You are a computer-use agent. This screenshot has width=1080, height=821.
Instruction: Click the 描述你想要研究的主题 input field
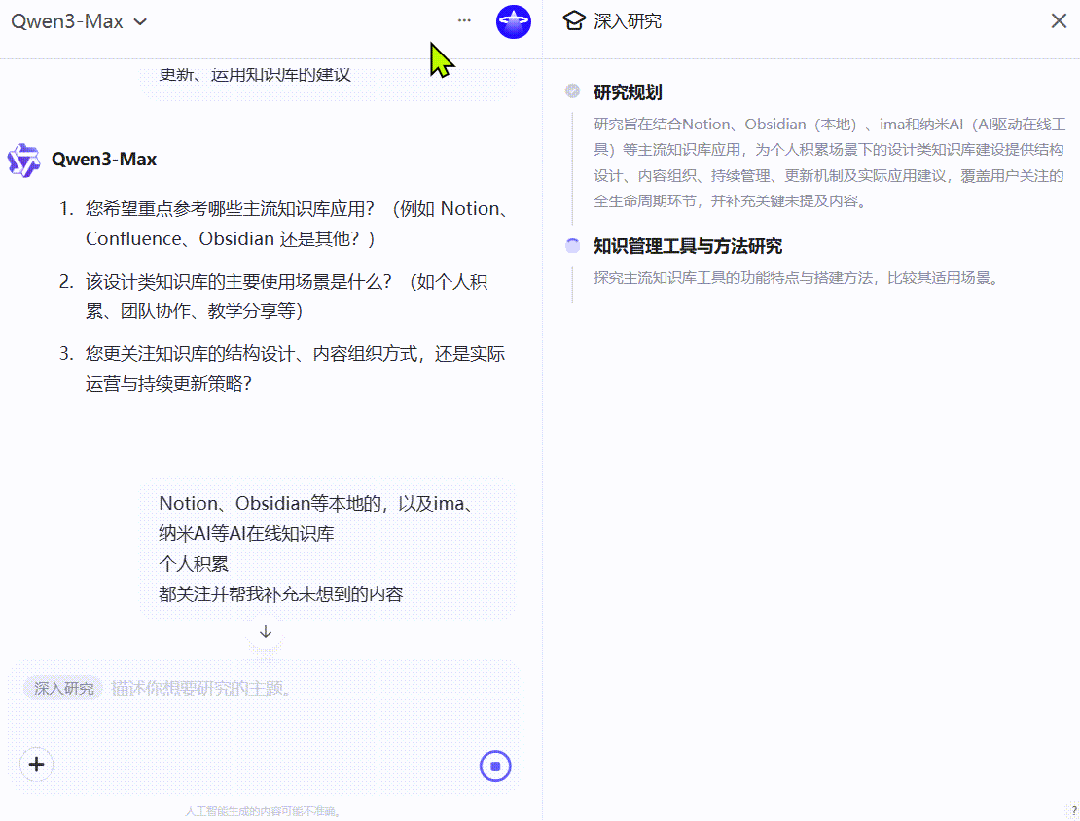200,688
